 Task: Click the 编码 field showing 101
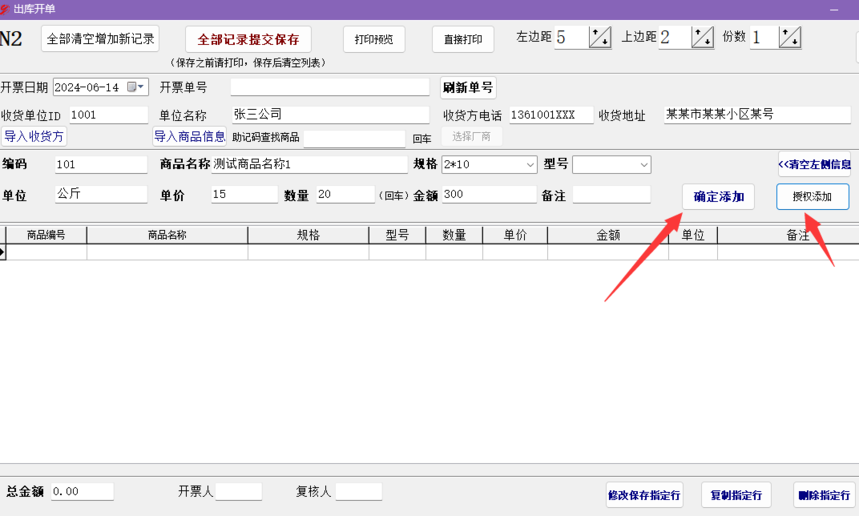101,164
